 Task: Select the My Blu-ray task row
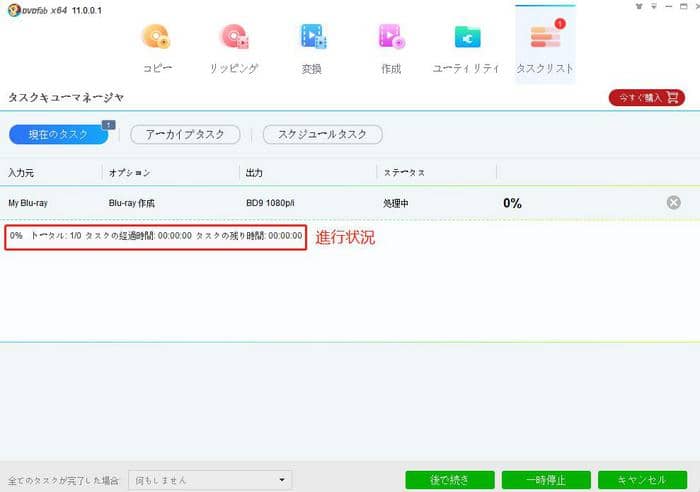pos(300,203)
